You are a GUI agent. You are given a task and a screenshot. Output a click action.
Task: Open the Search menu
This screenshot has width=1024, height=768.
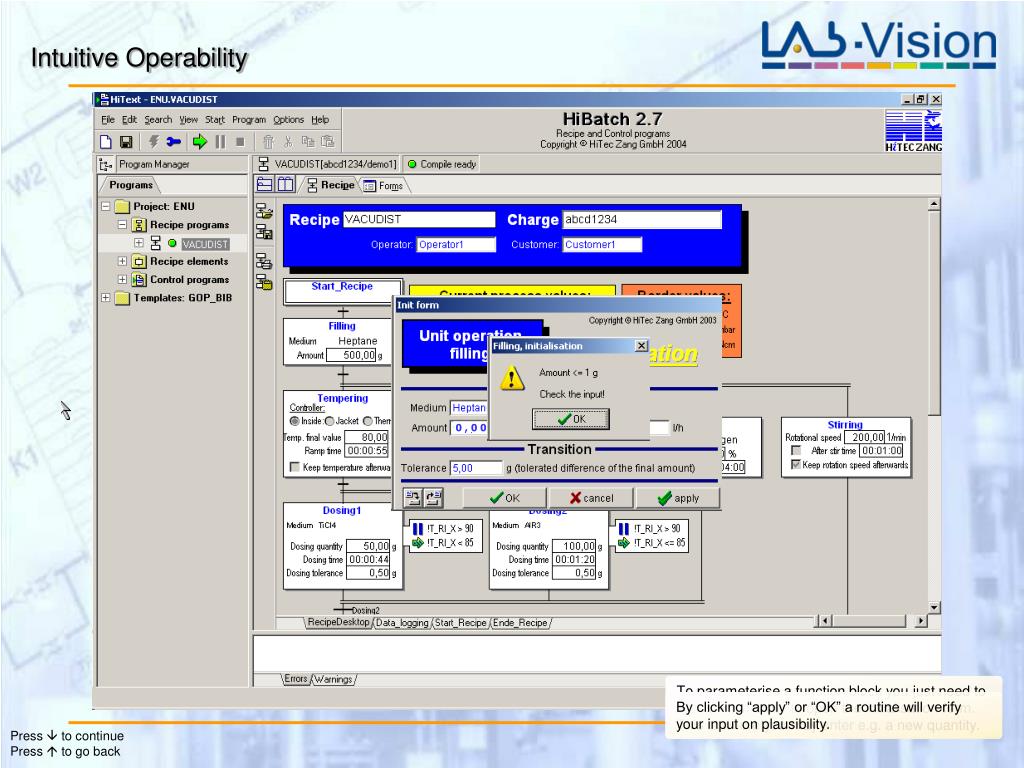pyautogui.click(x=158, y=120)
